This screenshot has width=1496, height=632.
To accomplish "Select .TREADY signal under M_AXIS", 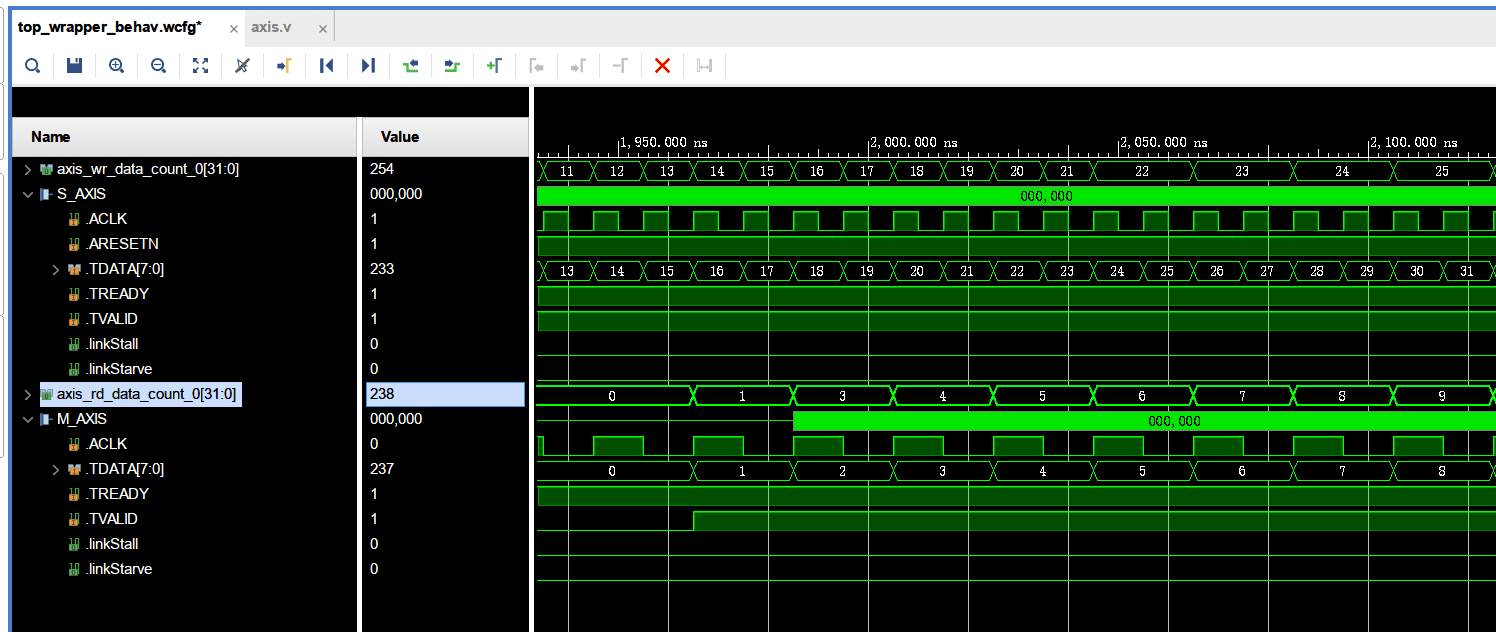I will click(117, 494).
